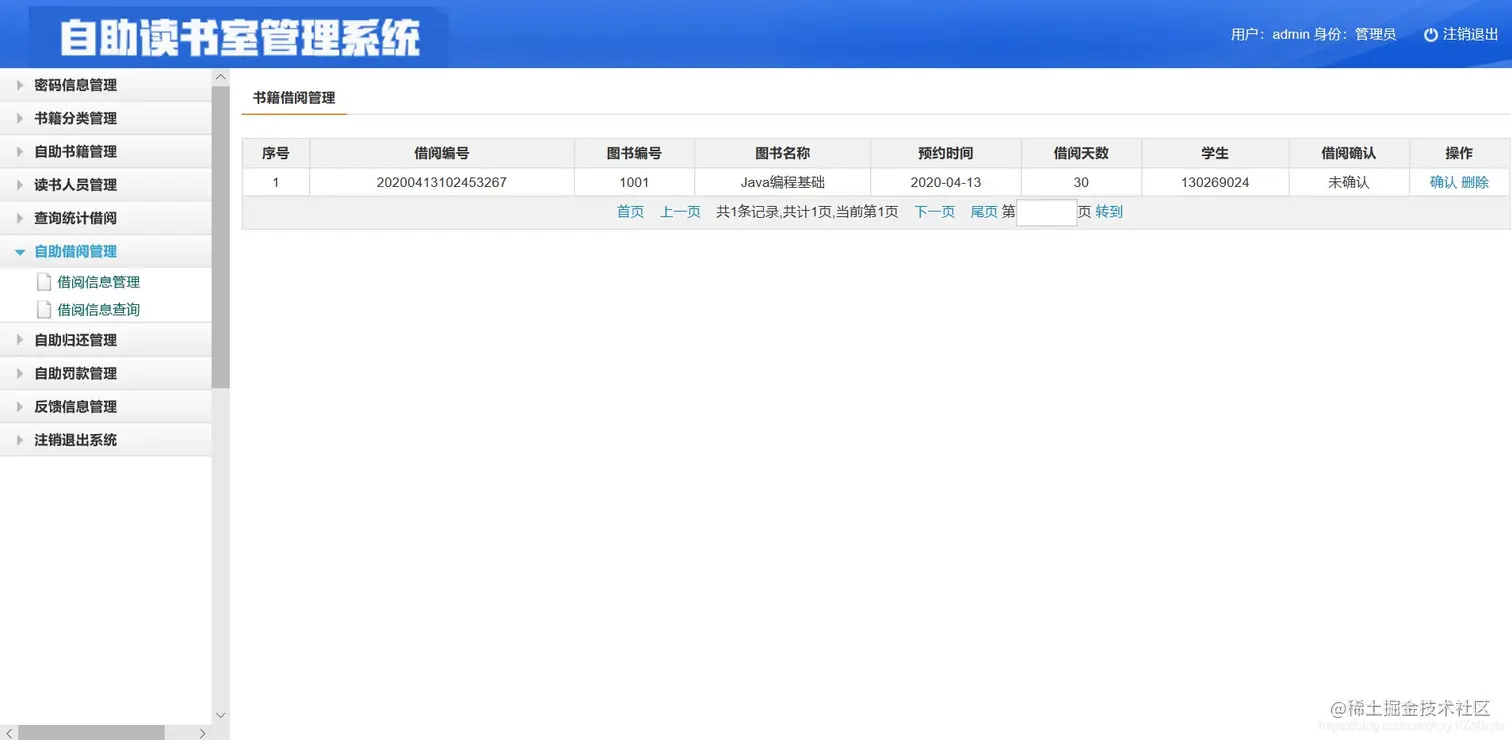Click the sidebar horizontal scrollbar thumb
Viewport: 1512px width, 740px height.
pos(91,732)
